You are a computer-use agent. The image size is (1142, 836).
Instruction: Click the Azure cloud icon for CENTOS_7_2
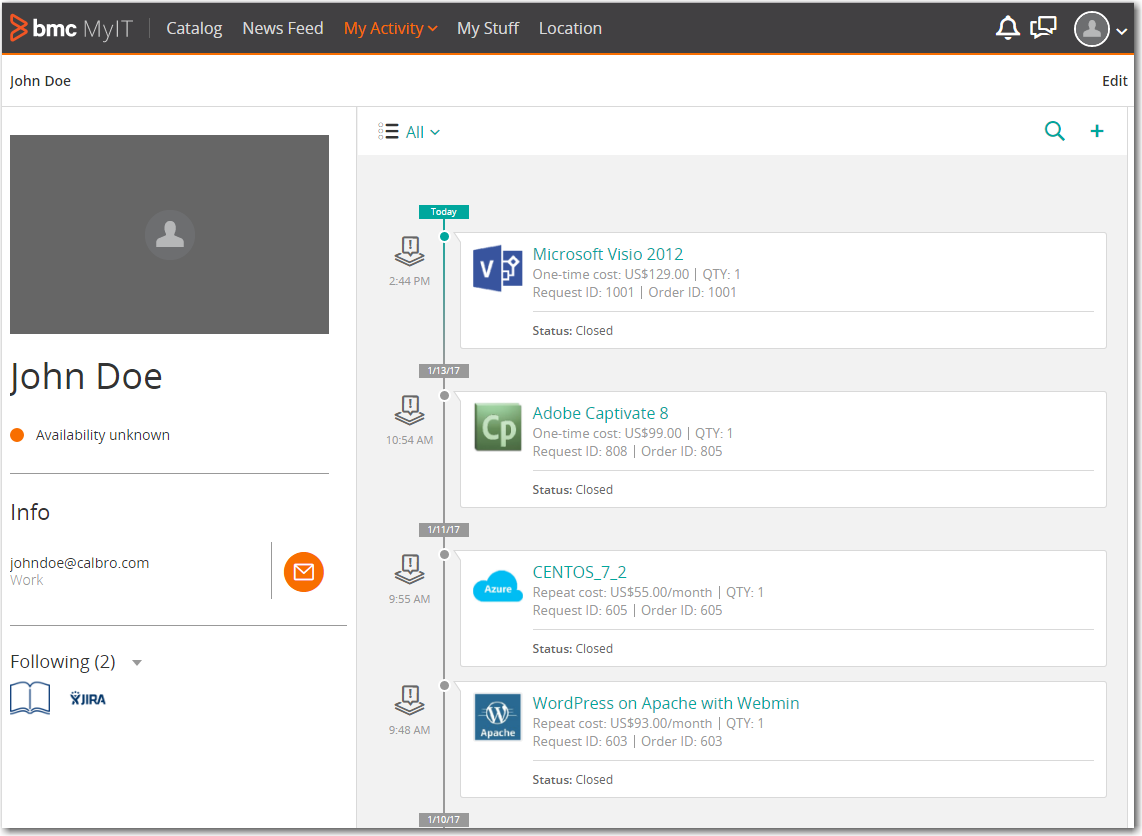[x=497, y=587]
